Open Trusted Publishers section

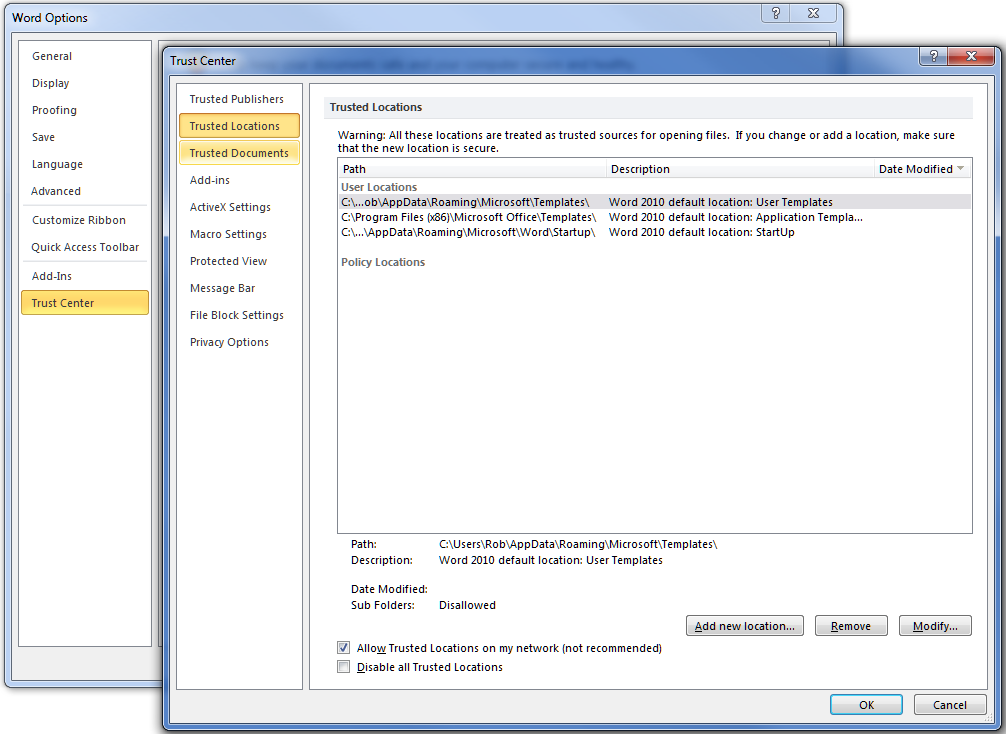pos(237,99)
